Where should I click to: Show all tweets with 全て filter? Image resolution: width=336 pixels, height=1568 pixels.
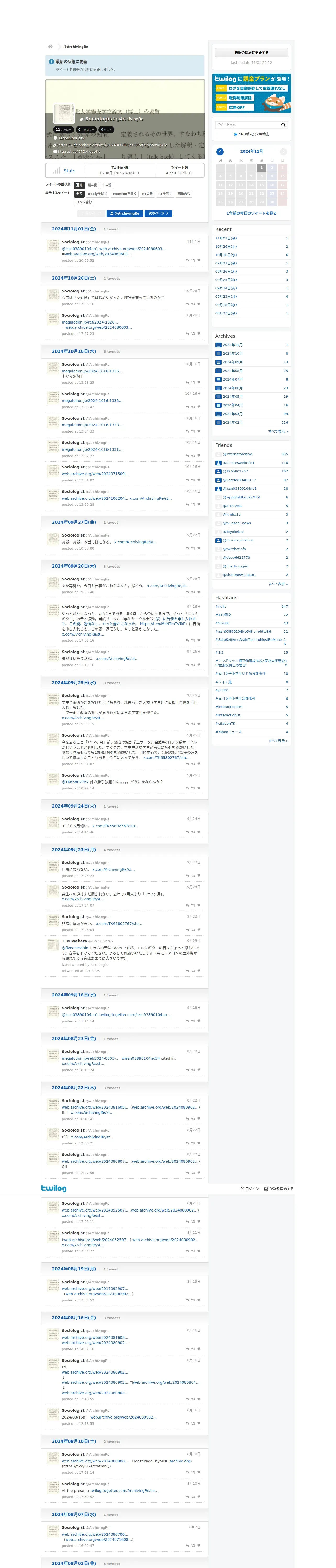click(79, 194)
